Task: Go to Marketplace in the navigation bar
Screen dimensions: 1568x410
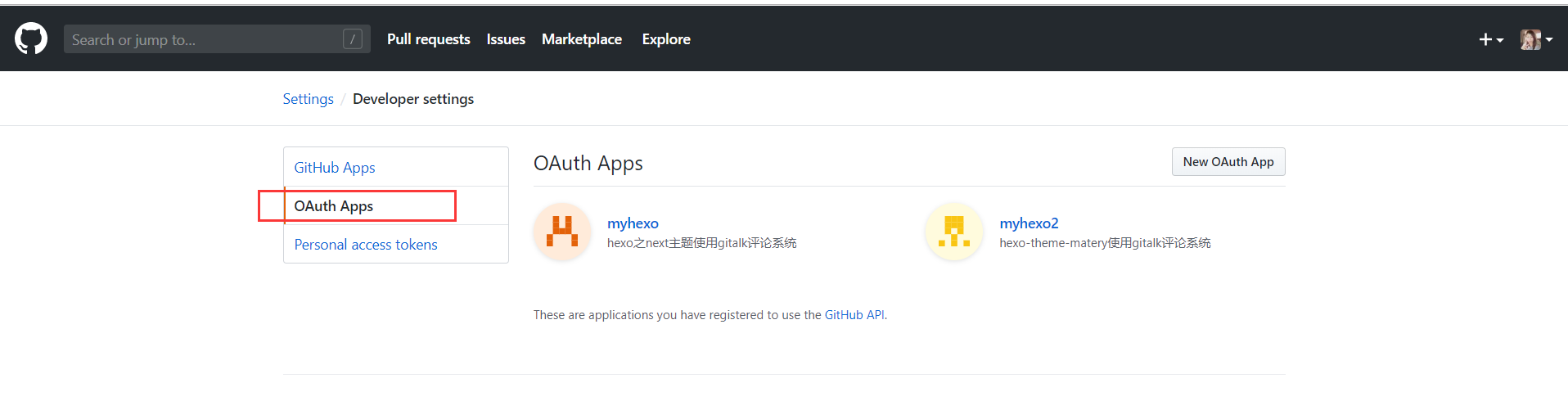Action: (x=582, y=39)
